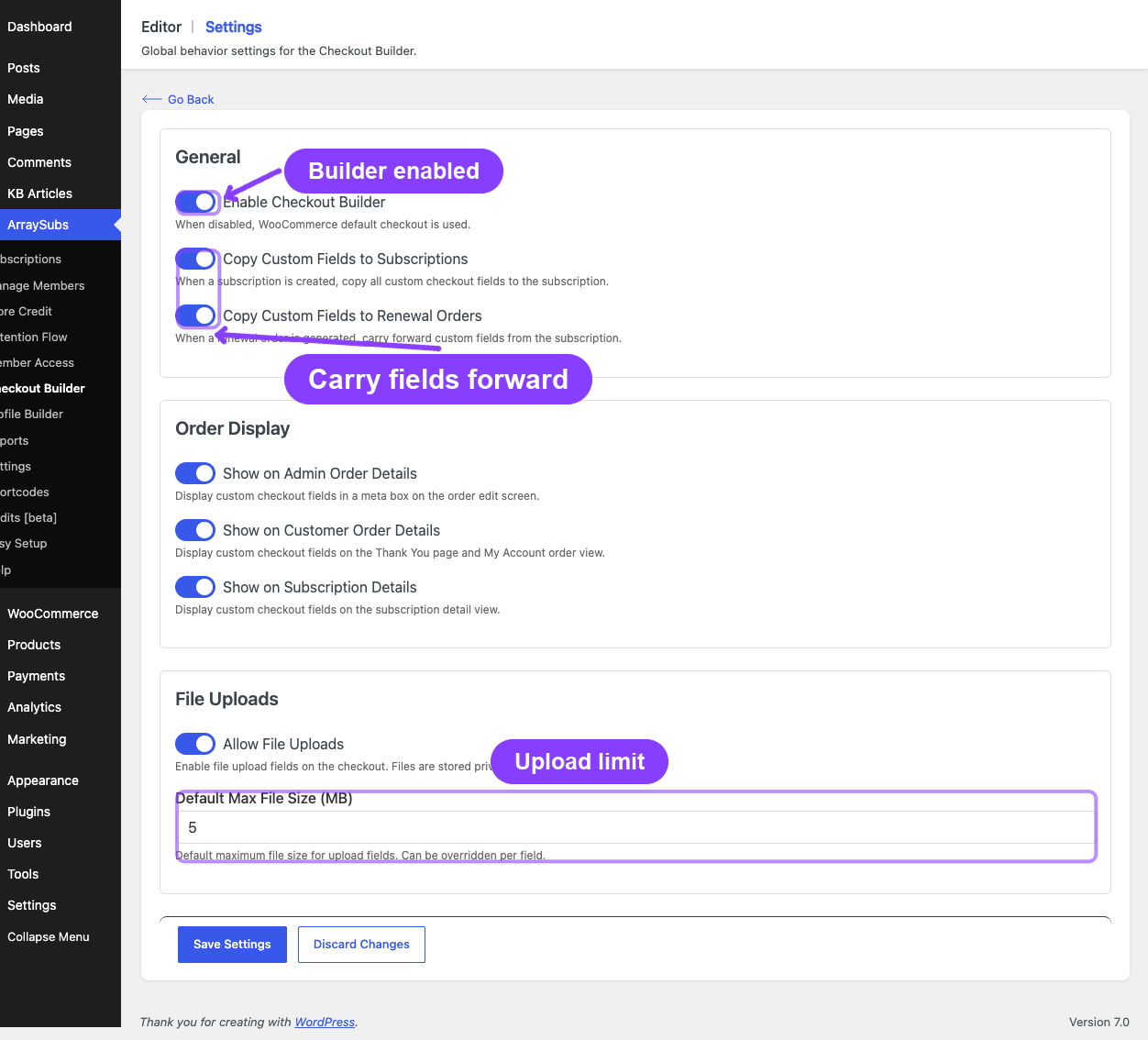
Task: Open Retention Flow submenu item
Action: pyautogui.click(x=61, y=337)
